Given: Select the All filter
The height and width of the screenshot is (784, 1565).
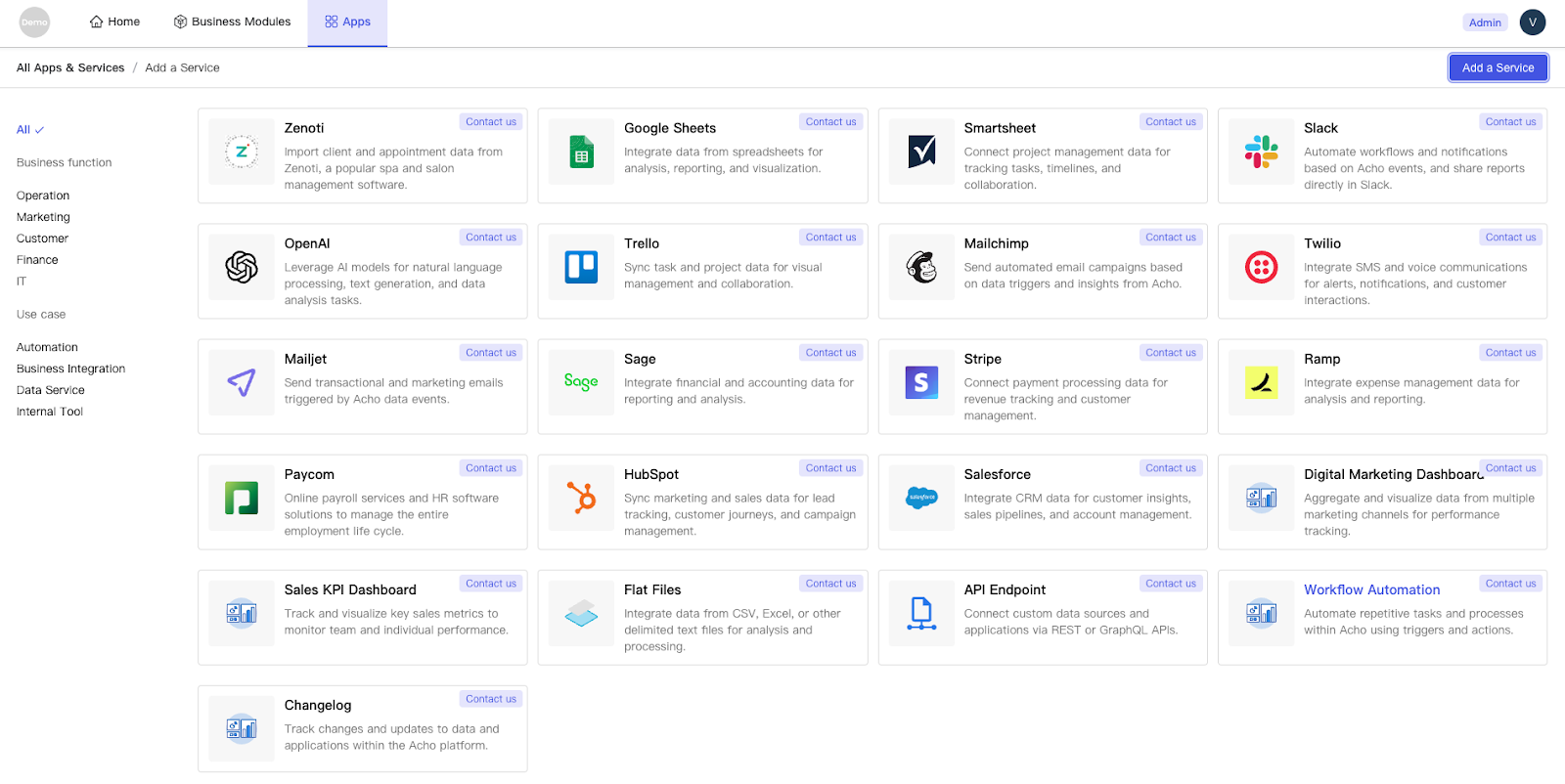Looking at the screenshot, I should pos(30,130).
